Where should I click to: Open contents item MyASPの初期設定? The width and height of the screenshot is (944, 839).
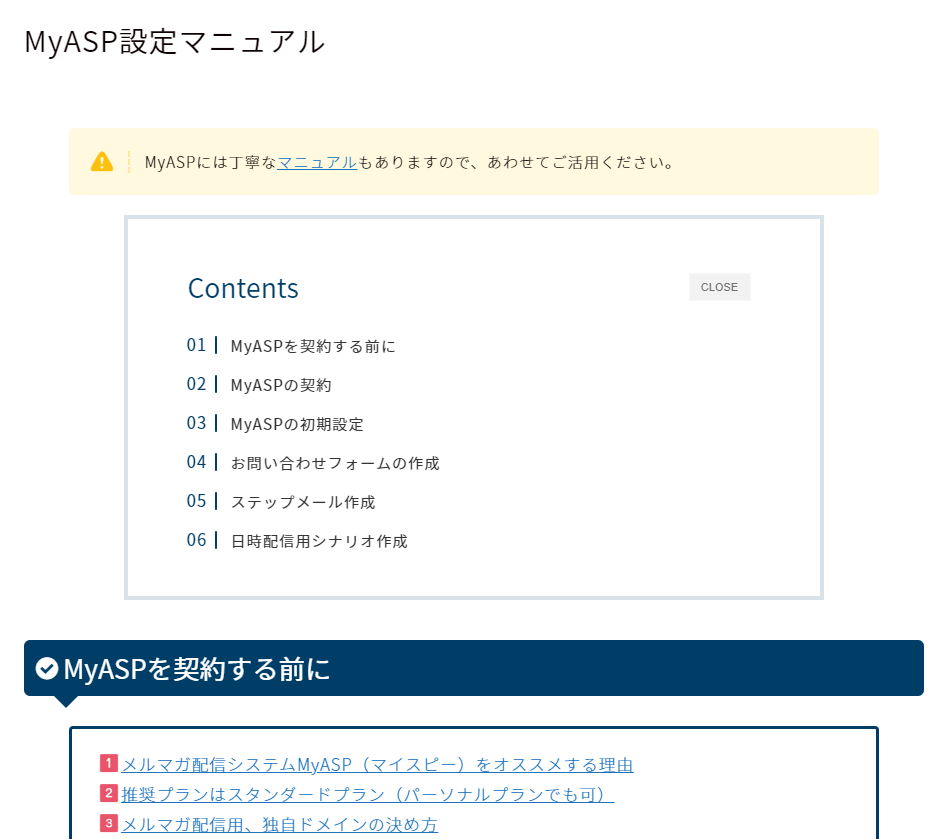tap(297, 424)
